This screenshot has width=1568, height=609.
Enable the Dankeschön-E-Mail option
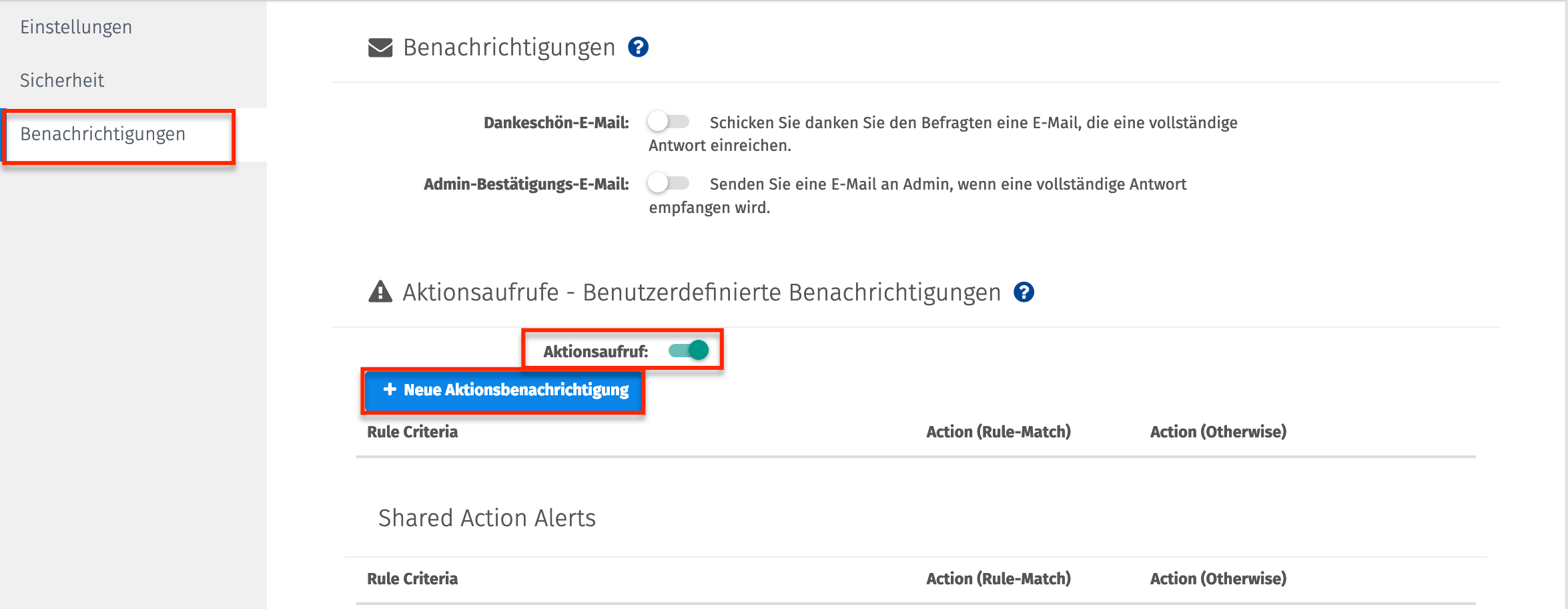(x=669, y=122)
